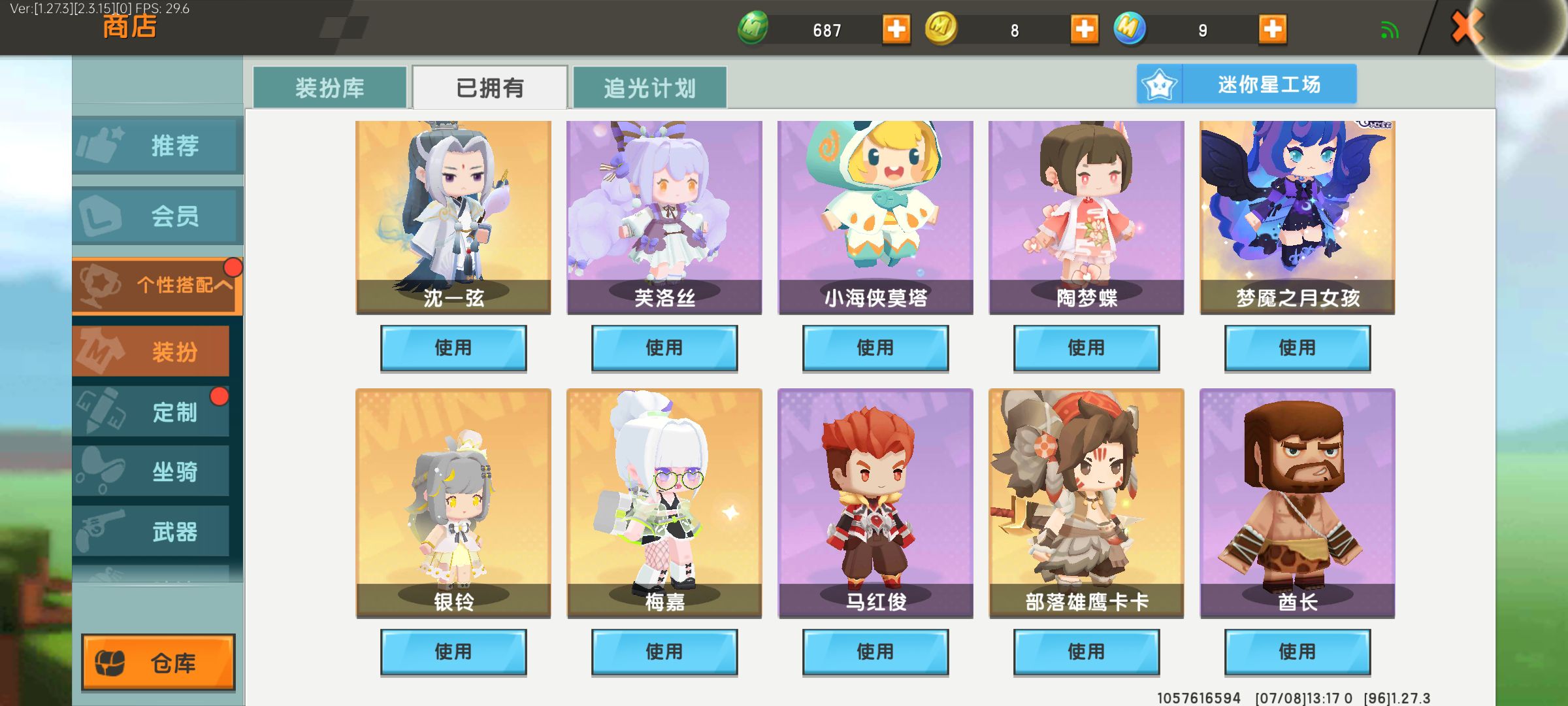Close the shop with the X
Image resolution: width=1568 pixels, height=706 pixels.
1466,27
